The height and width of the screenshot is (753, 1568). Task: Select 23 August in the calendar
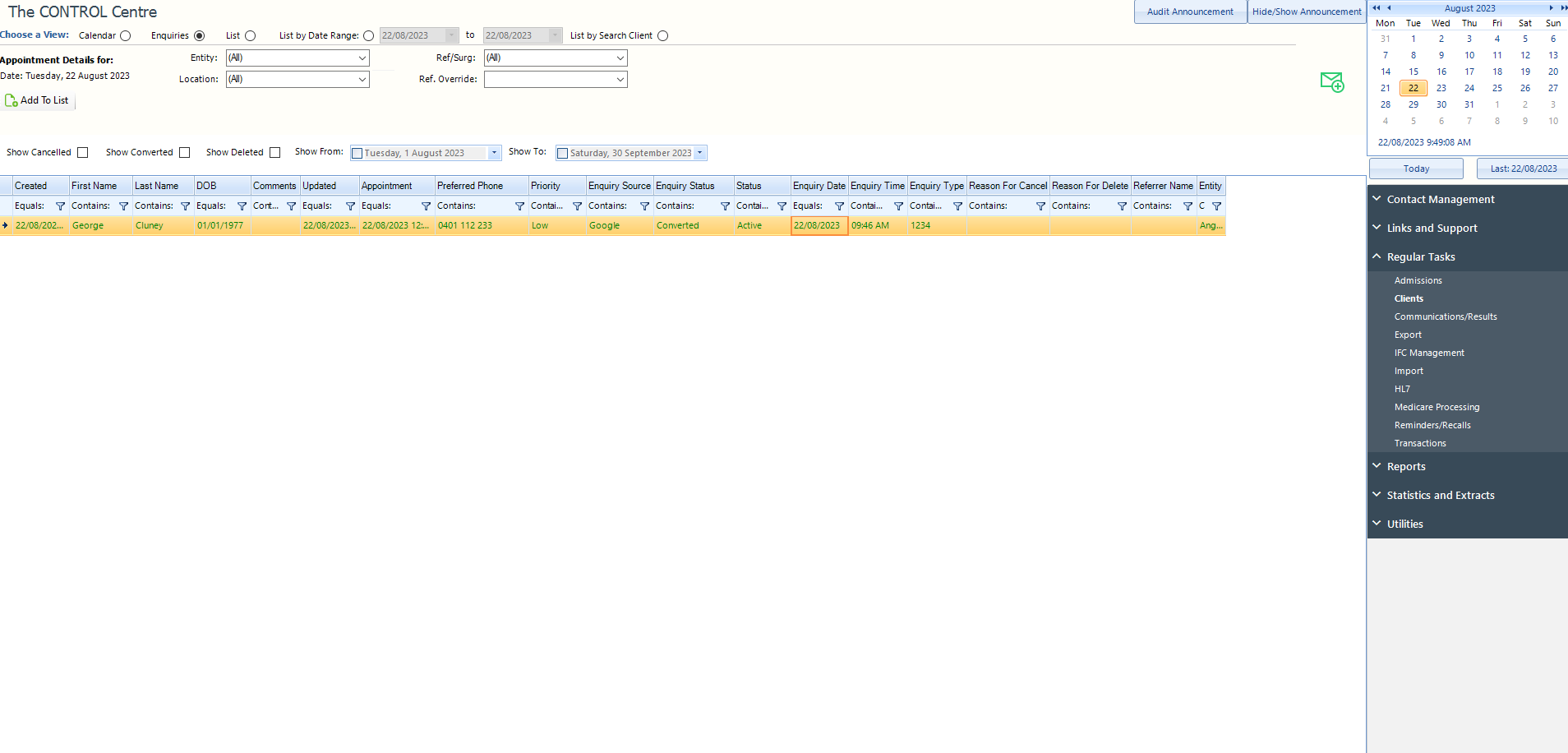point(1441,88)
